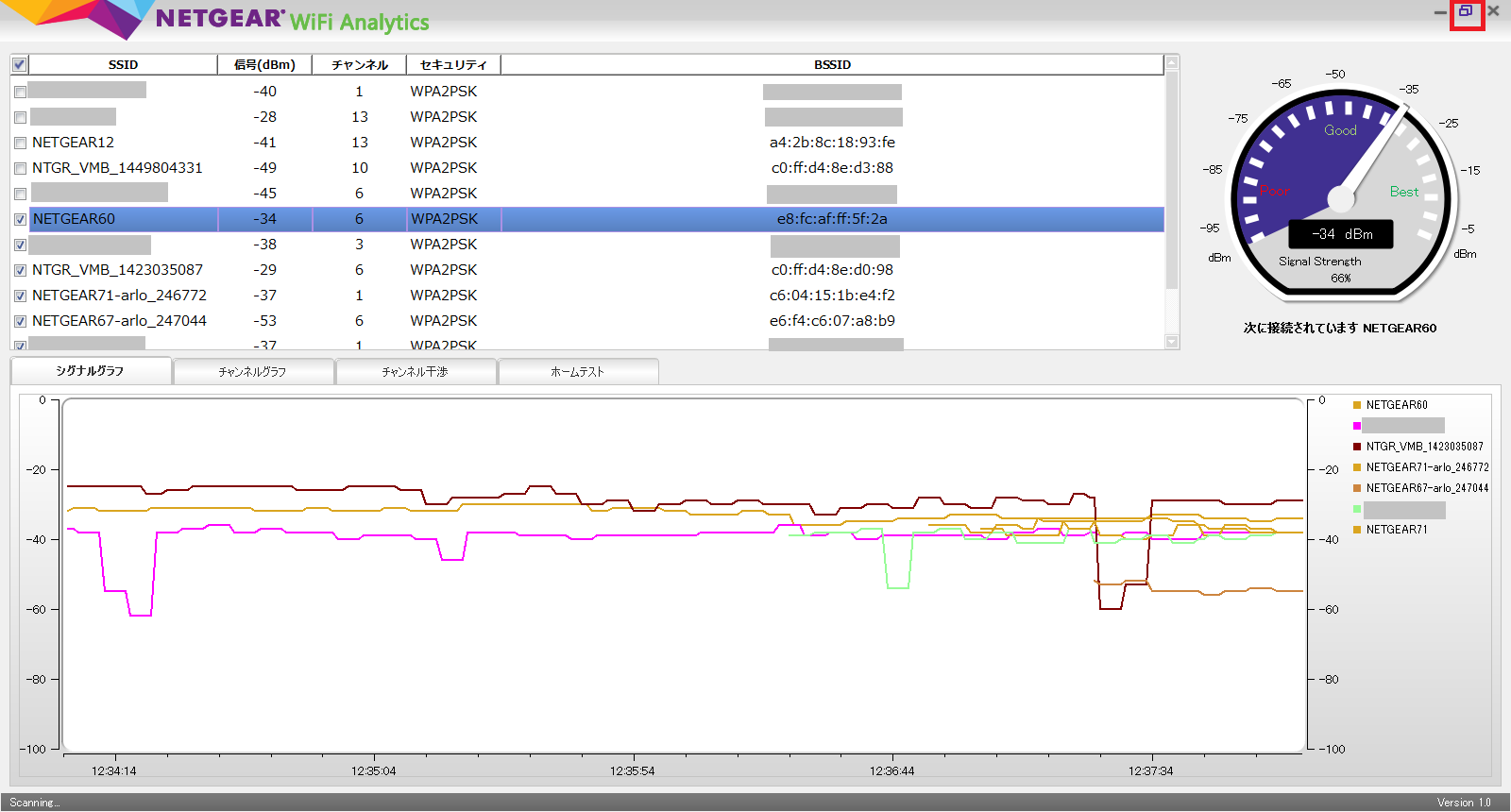Minimize the WiFi Analytics window

tap(1440, 12)
